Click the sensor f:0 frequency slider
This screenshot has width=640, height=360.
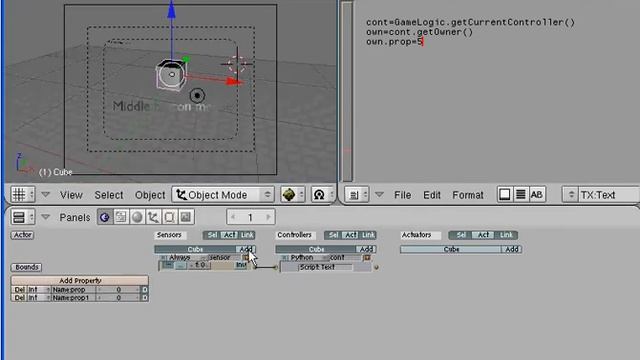pyautogui.click(x=200, y=265)
